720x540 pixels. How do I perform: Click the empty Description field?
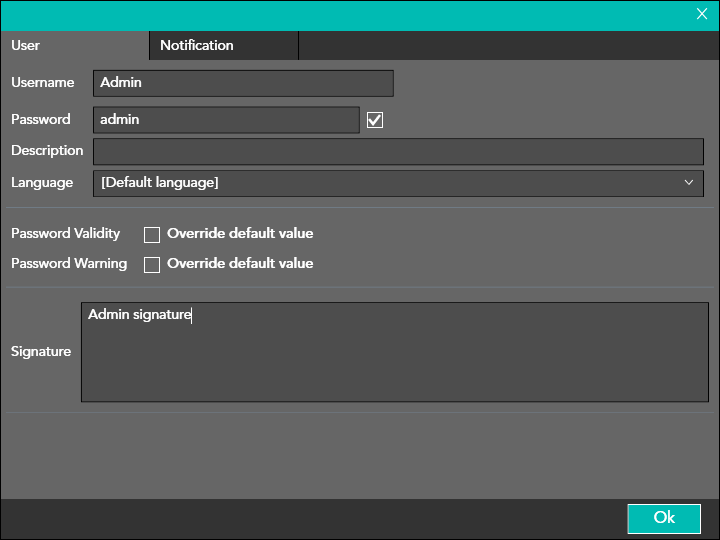click(398, 151)
